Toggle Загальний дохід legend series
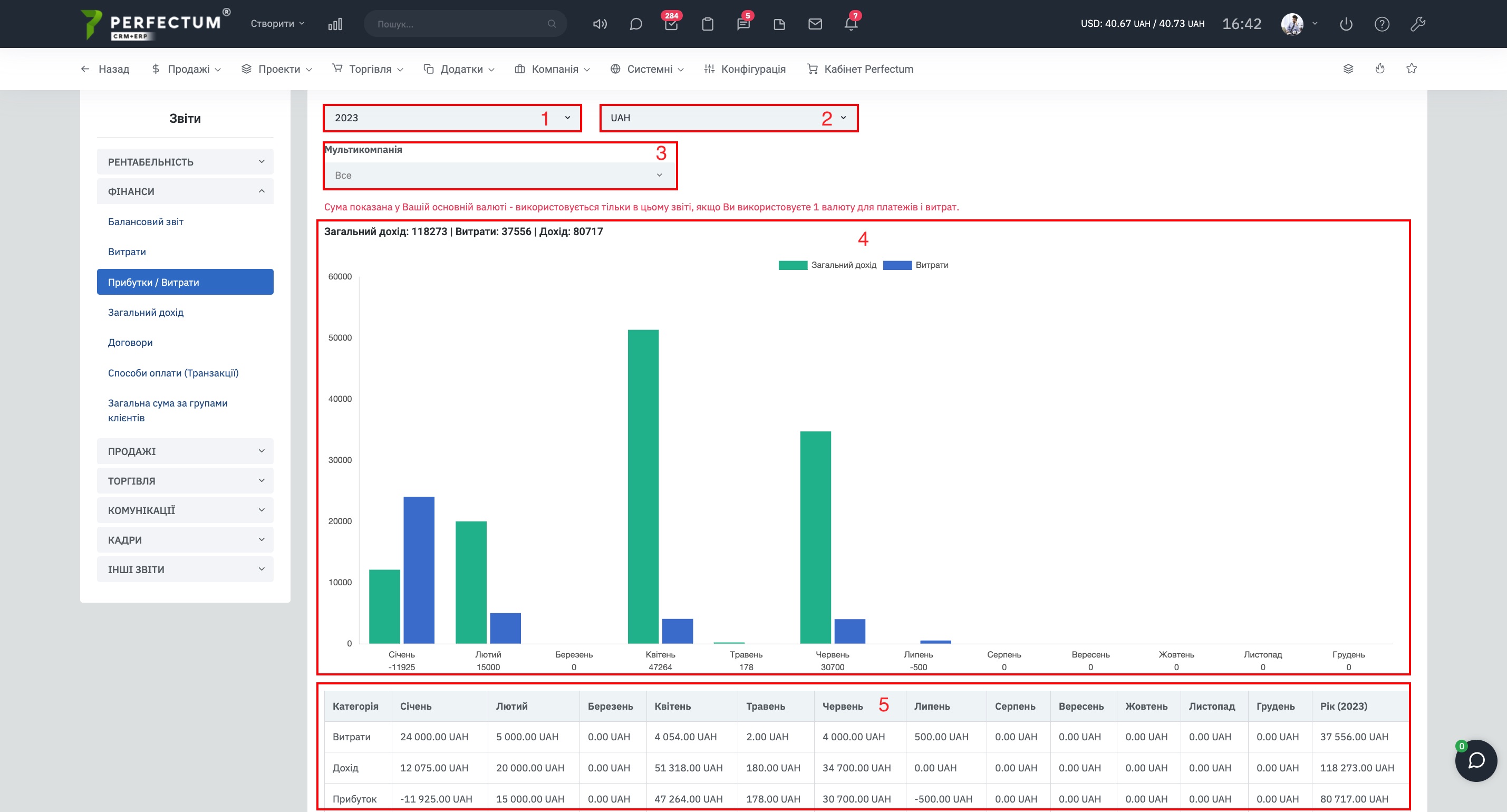The image size is (1507, 812). tap(828, 265)
